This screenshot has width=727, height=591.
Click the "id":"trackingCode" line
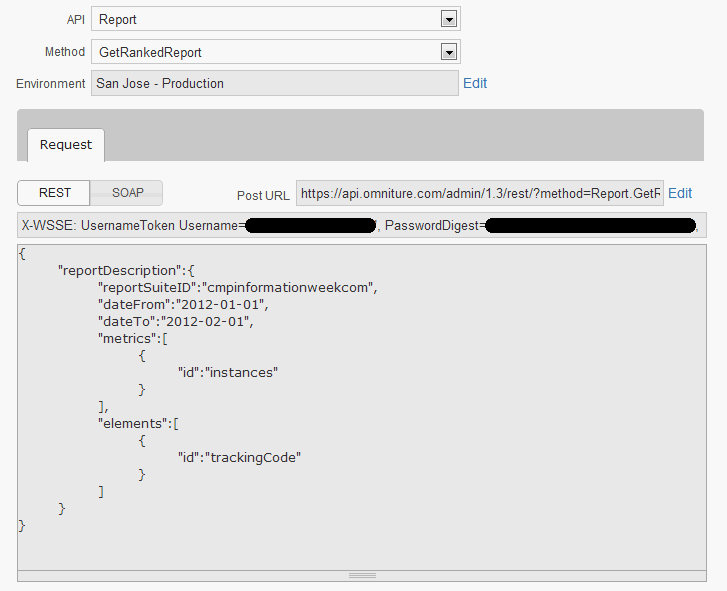tap(240, 458)
